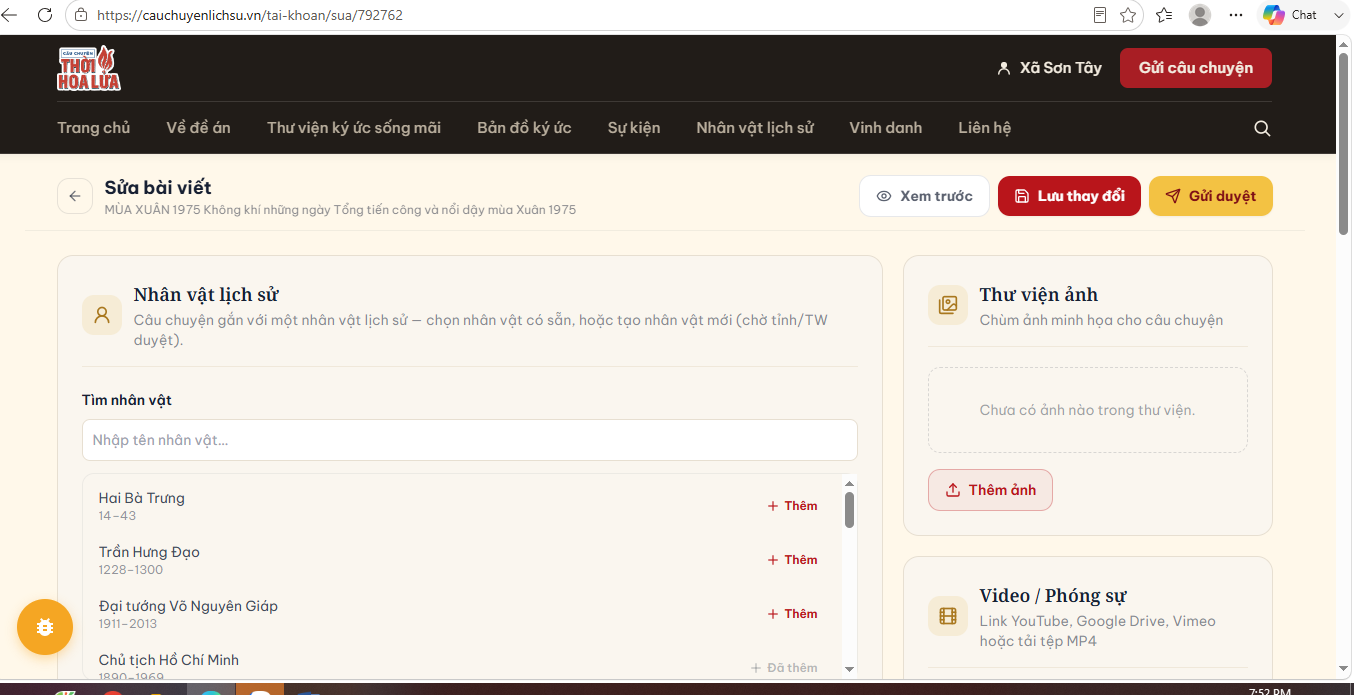1354x695 pixels.
Task: Go to the Trang chủ menu item
Action: (x=94, y=128)
